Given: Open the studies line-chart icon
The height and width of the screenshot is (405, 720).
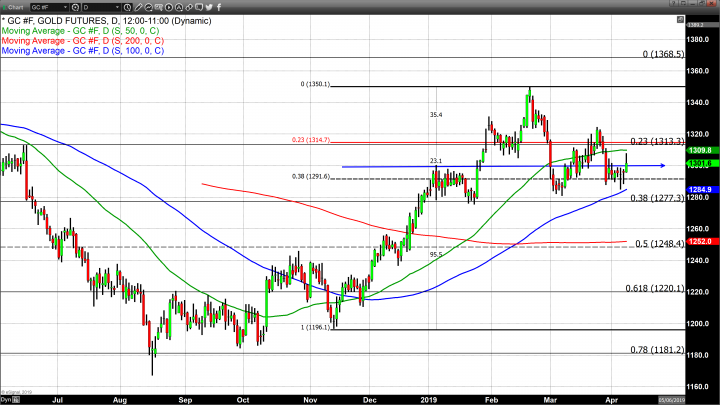Looking at the screenshot, I should (148, 7).
